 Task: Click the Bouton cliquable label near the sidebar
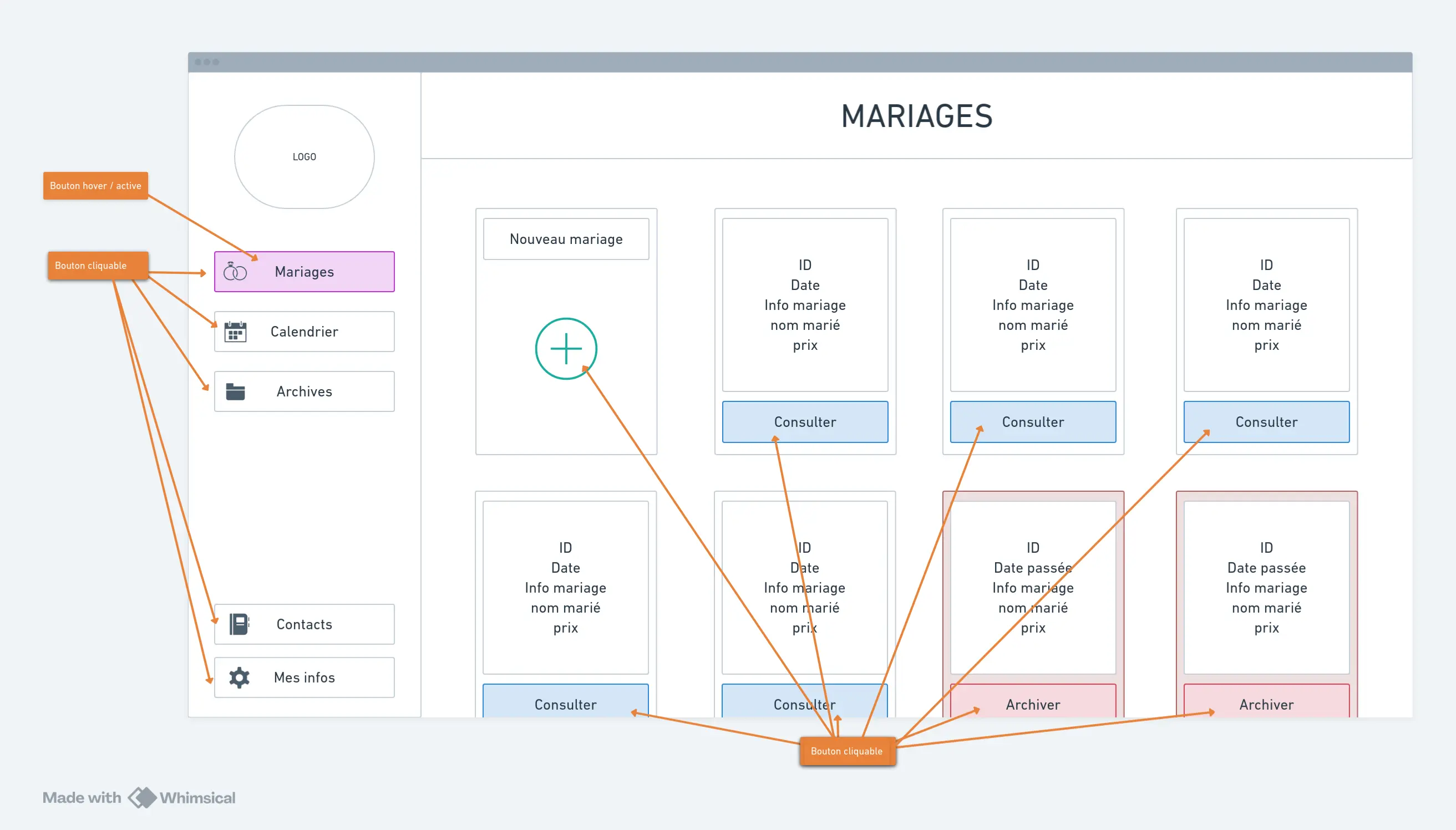[97, 265]
